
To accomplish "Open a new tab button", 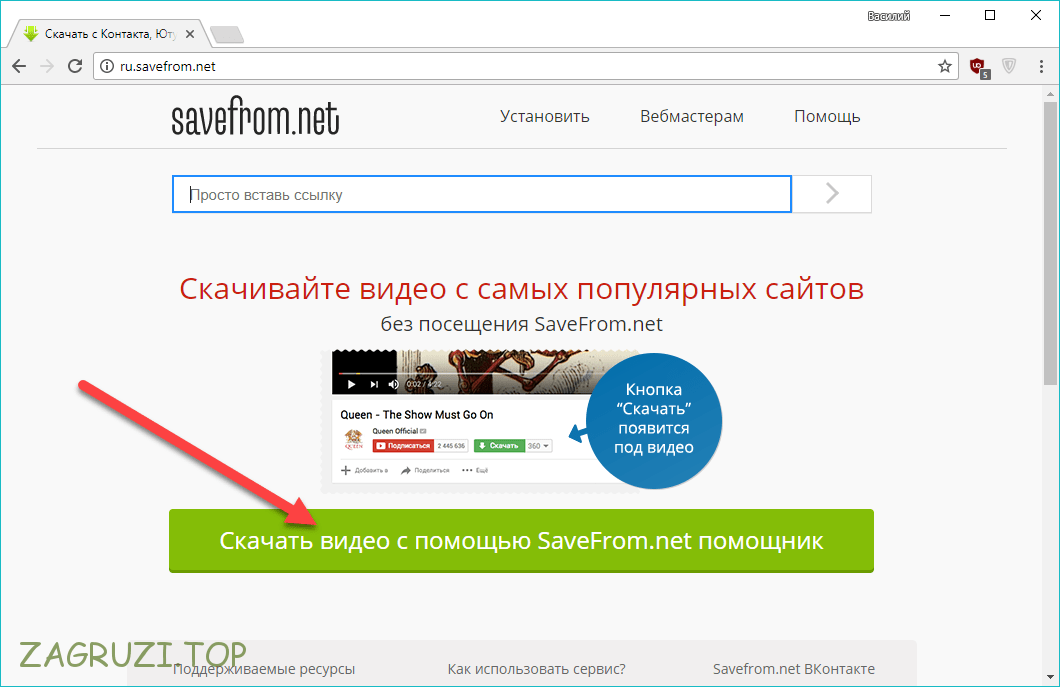I will point(226,34).
